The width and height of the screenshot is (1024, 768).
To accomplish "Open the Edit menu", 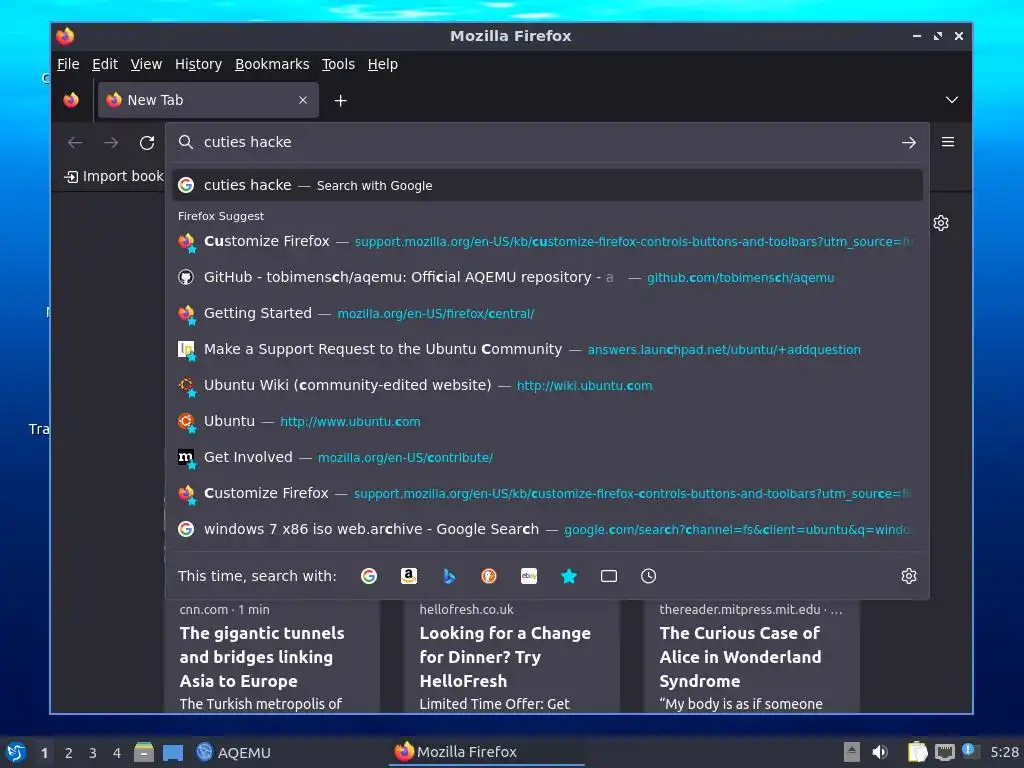I will pyautogui.click(x=105, y=64).
